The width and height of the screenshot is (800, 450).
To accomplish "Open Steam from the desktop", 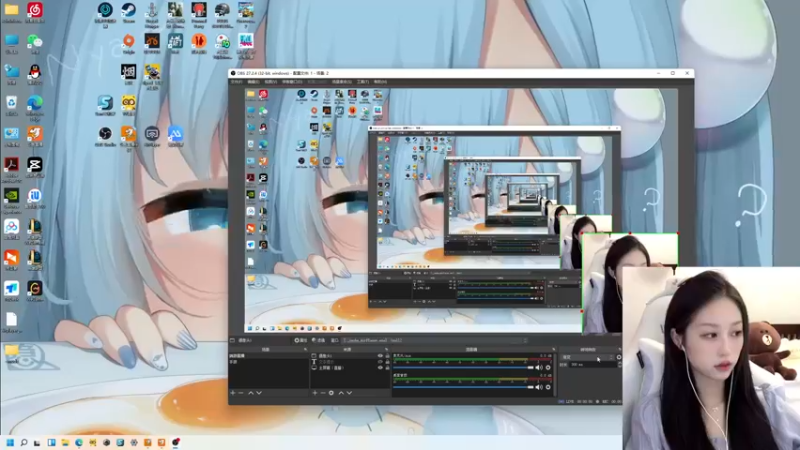I will [129, 11].
